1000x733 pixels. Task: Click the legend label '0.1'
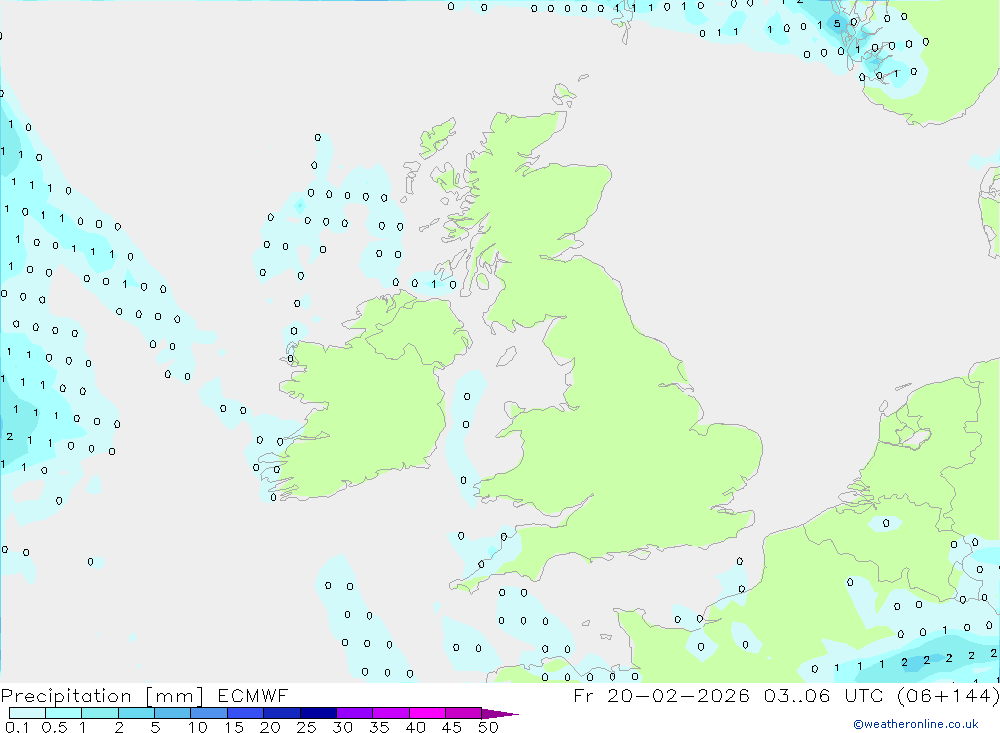click(x=17, y=727)
